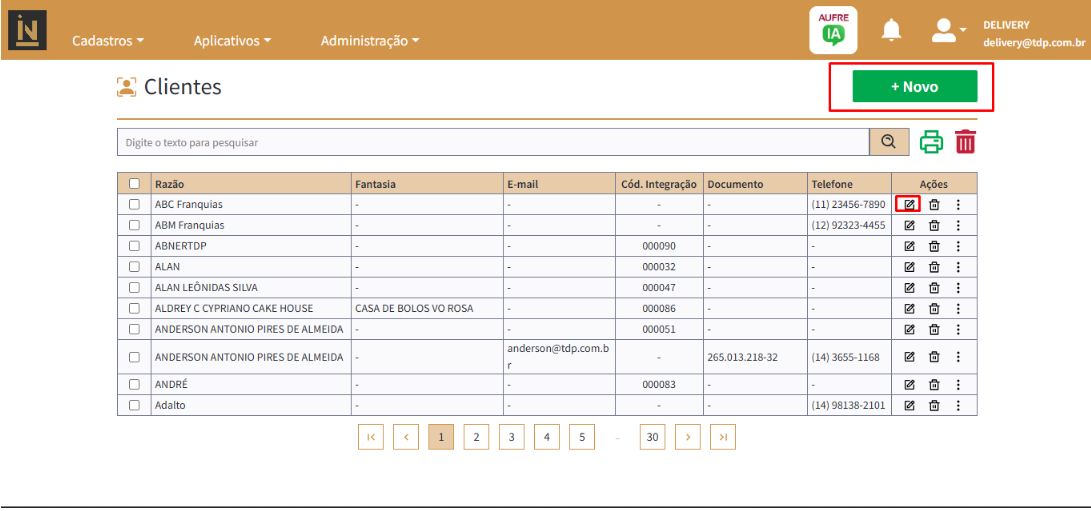The height and width of the screenshot is (511, 1091).
Task: Click the + Novo button
Action: [x=914, y=87]
